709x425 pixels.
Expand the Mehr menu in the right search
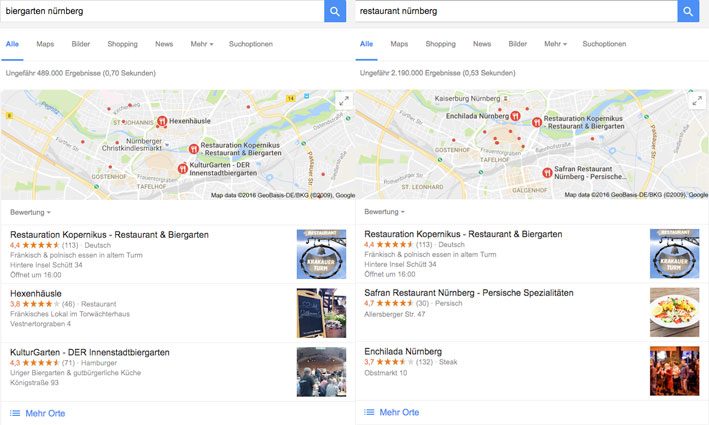pyautogui.click(x=555, y=44)
